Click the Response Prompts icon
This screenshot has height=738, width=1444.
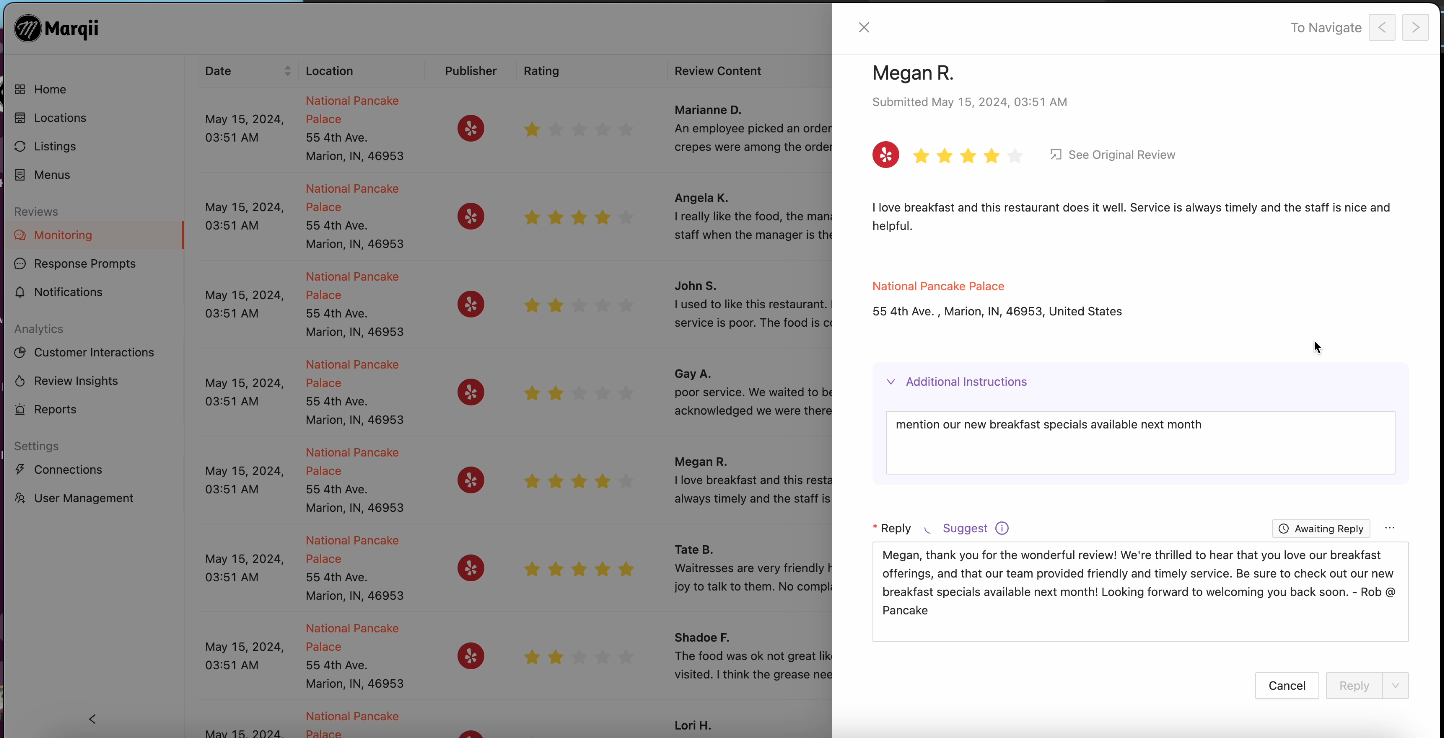(20, 264)
